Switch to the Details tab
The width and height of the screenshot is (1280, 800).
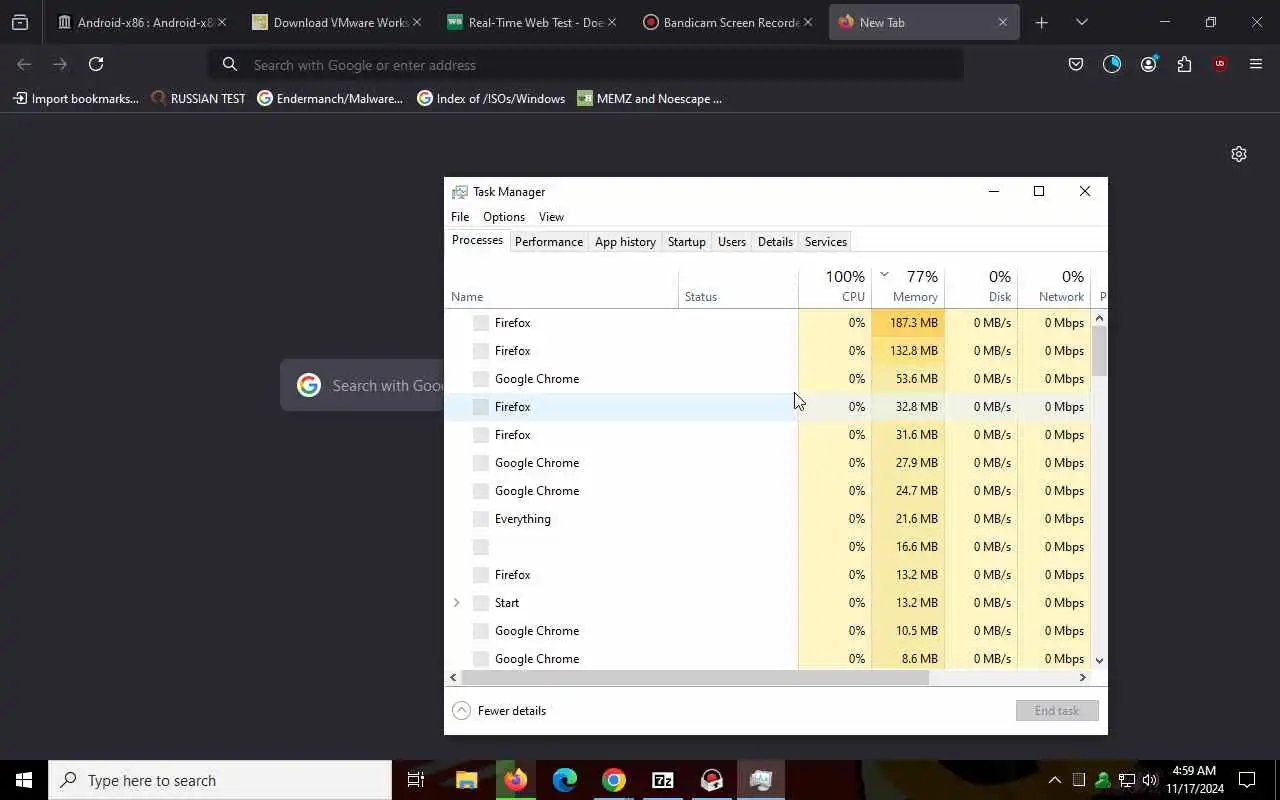point(775,242)
